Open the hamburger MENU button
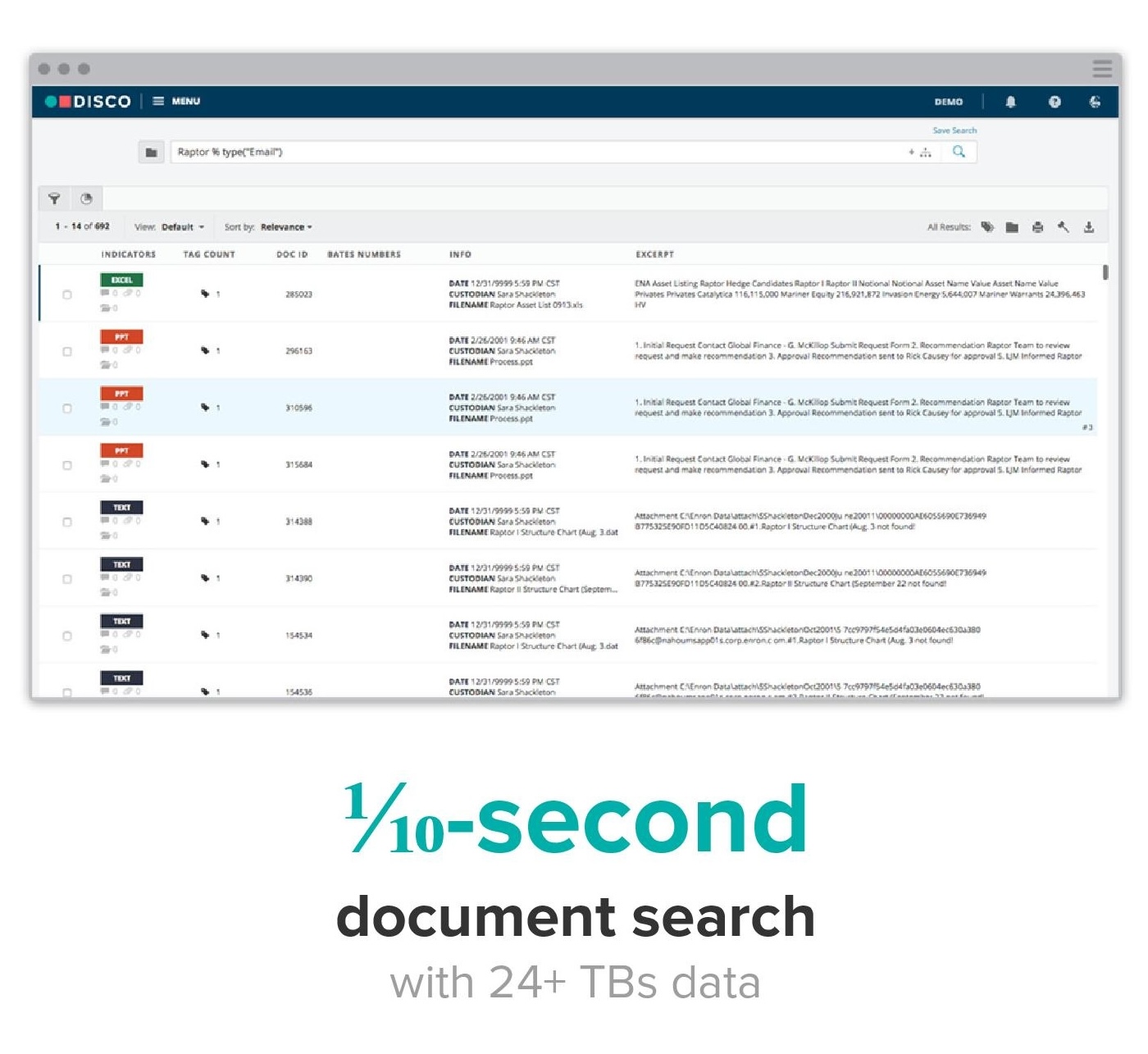Image resolution: width=1148 pixels, height=1054 pixels. (x=176, y=101)
